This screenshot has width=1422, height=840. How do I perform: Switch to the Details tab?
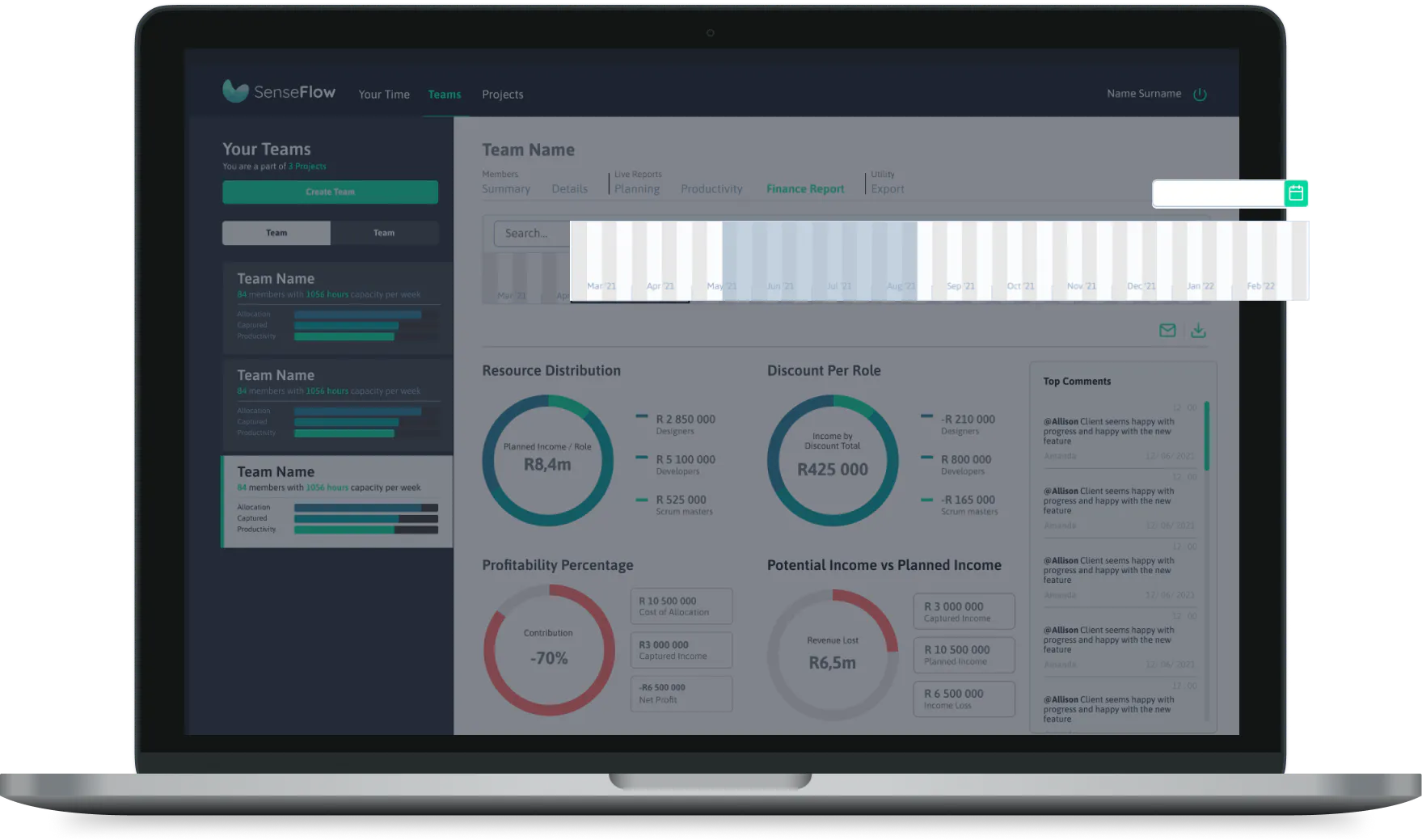(570, 189)
